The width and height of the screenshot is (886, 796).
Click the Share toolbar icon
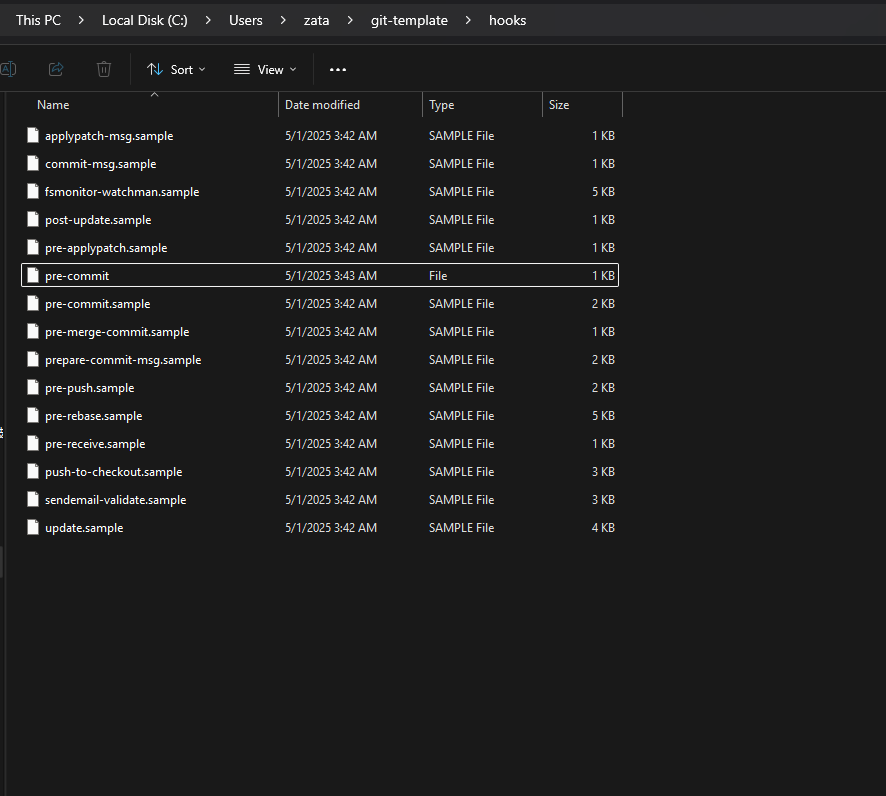tap(56, 69)
